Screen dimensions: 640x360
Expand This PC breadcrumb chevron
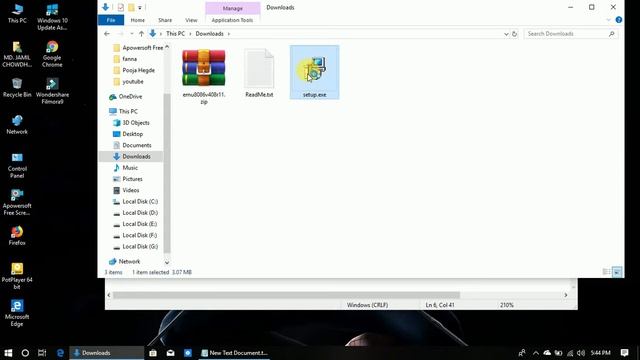pyautogui.click(x=190, y=34)
